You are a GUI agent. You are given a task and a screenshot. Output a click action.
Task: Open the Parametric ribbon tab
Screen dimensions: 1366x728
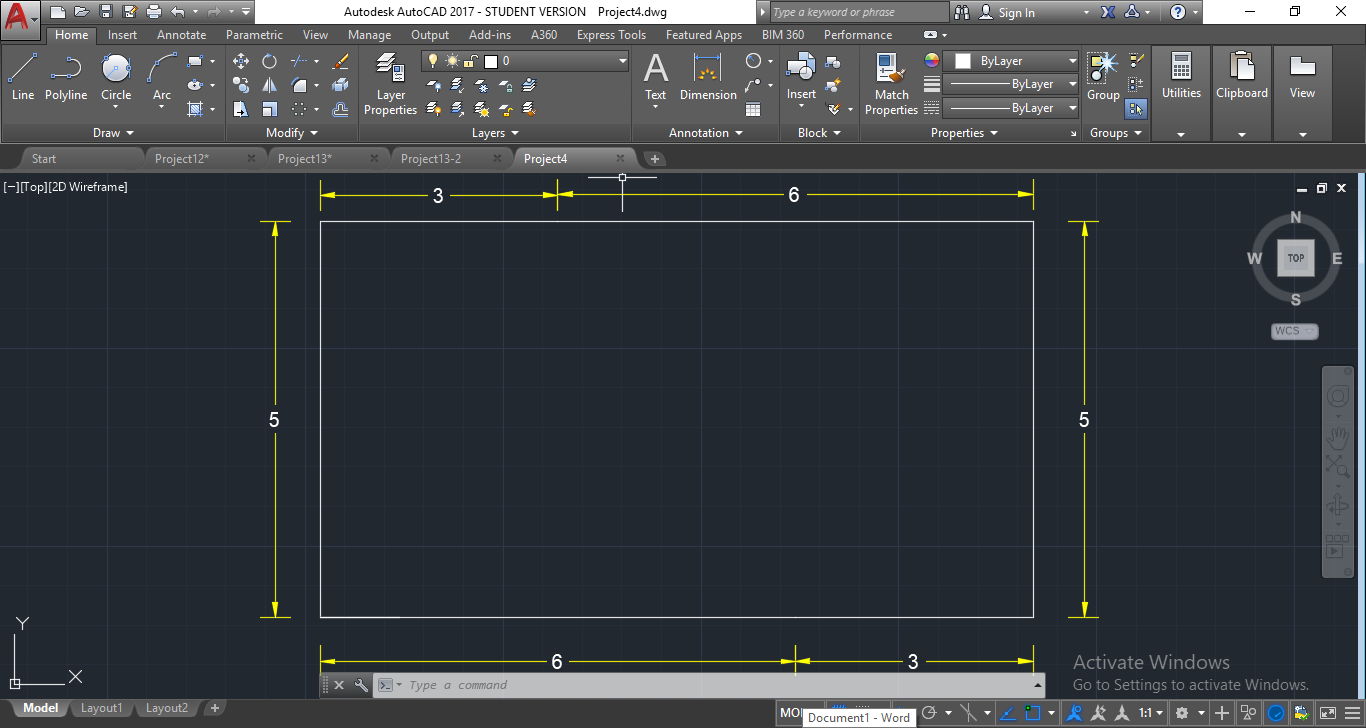point(254,35)
